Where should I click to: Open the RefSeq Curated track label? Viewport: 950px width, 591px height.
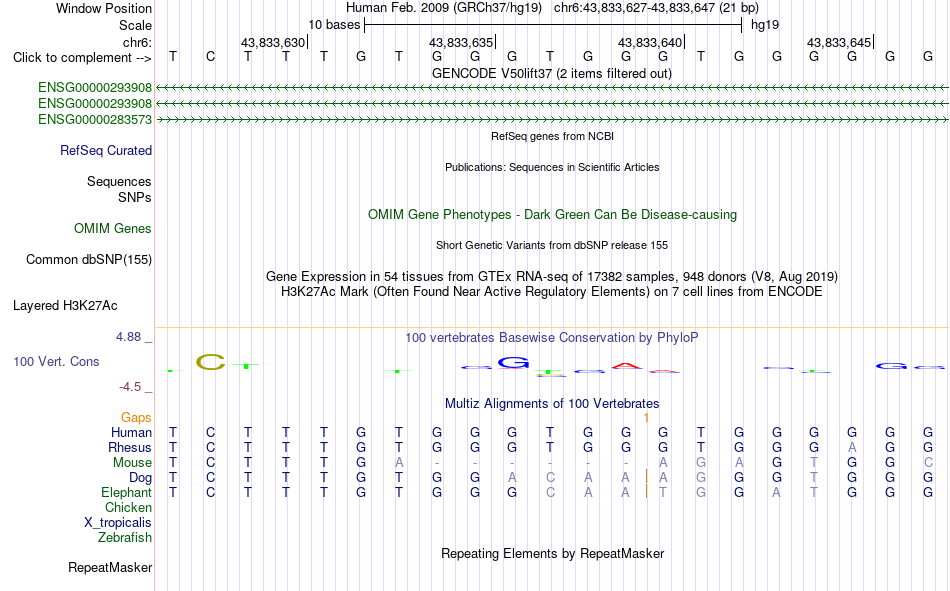[x=106, y=150]
